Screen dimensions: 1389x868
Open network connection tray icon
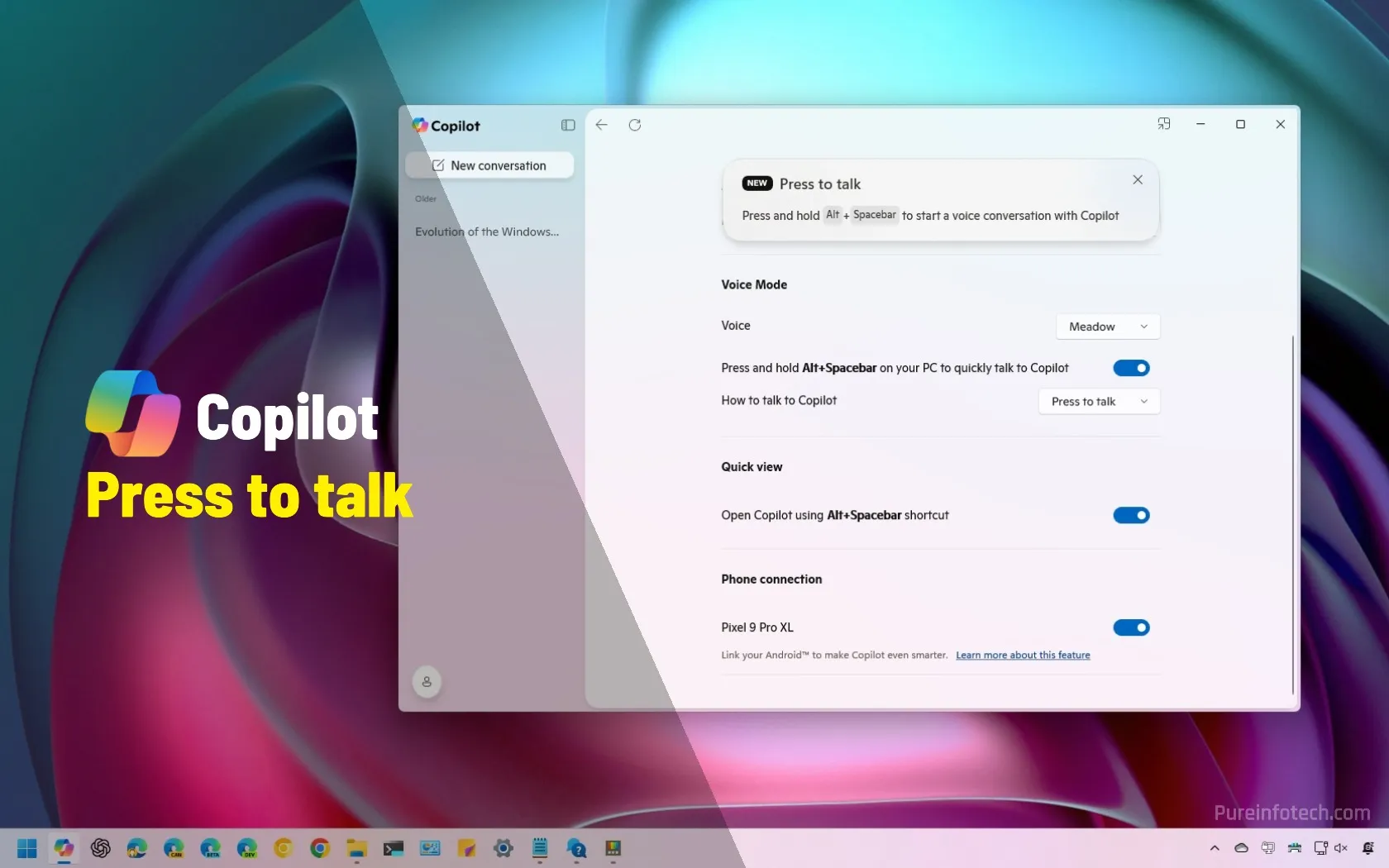tap(1320, 848)
